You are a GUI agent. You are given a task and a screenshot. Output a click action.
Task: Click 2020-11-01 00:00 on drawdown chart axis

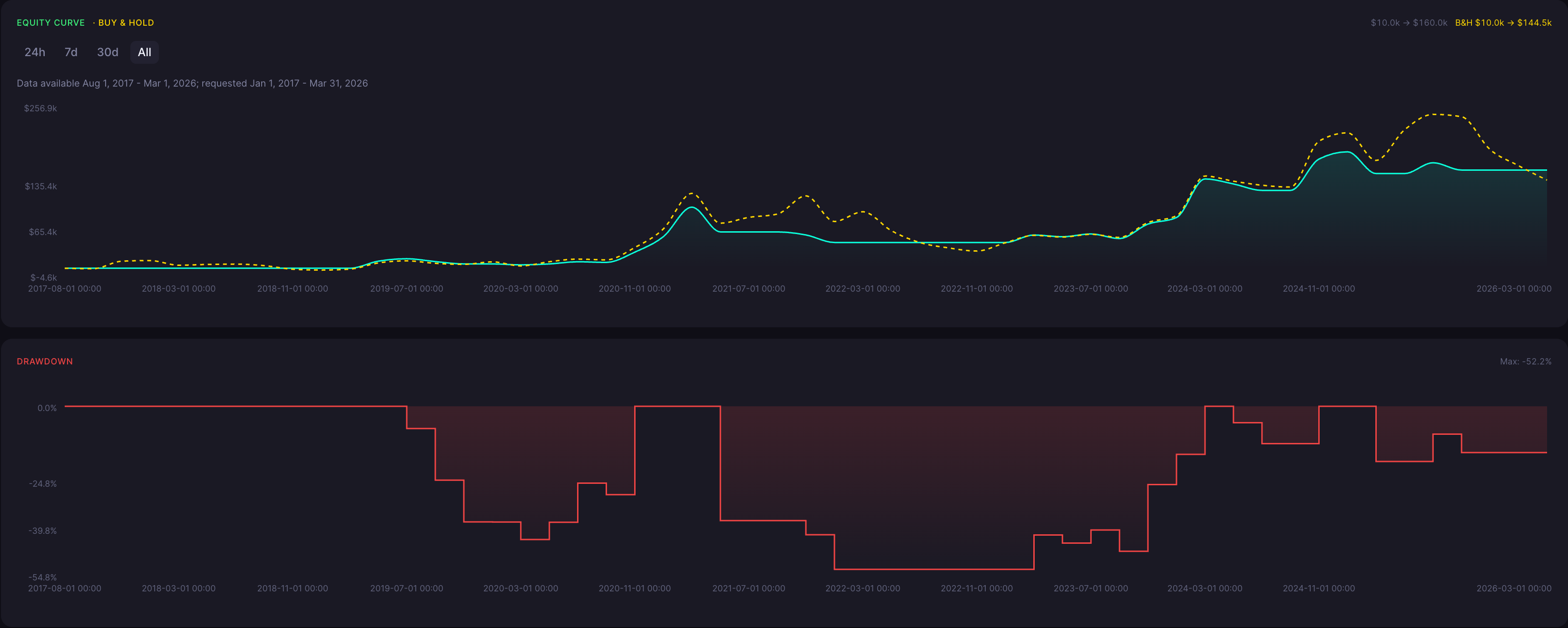coord(635,589)
